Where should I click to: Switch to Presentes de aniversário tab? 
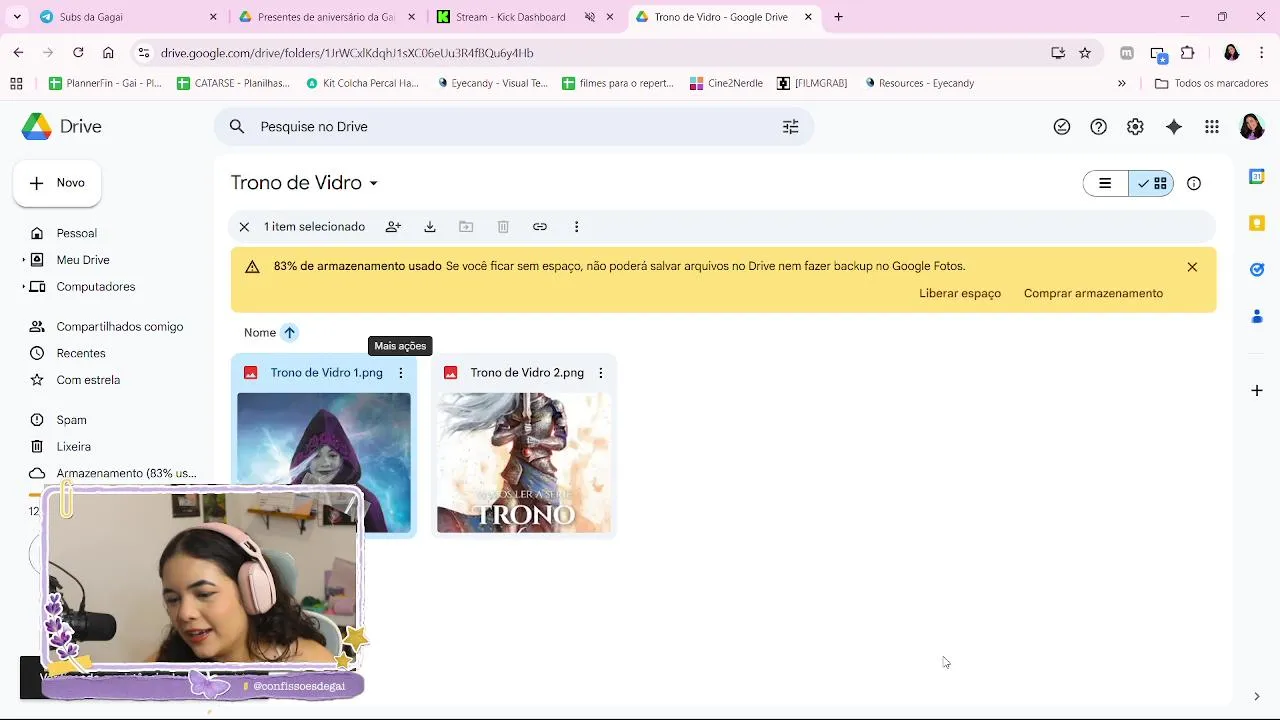[x=325, y=17]
